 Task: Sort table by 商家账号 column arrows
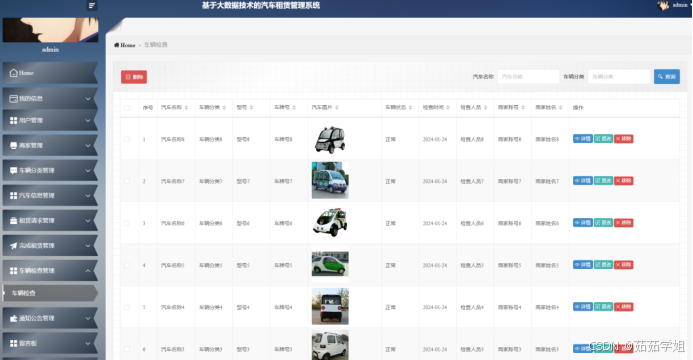coord(523,108)
